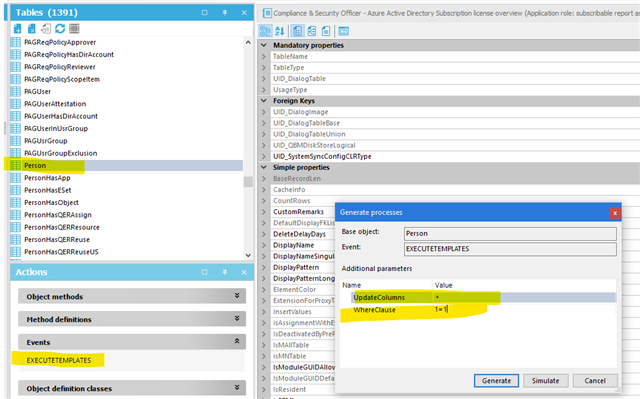Image resolution: width=640 pixels, height=399 pixels.
Task: Select the PAGUsrGroupExclusion table
Action: 60,153
